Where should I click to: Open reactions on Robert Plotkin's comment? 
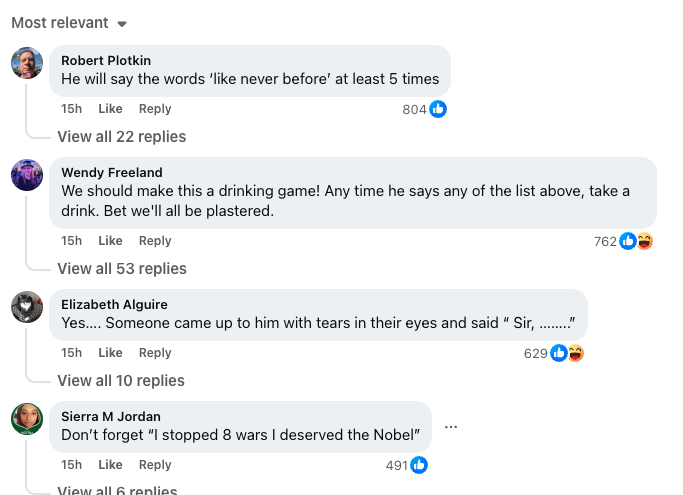[x=425, y=109]
